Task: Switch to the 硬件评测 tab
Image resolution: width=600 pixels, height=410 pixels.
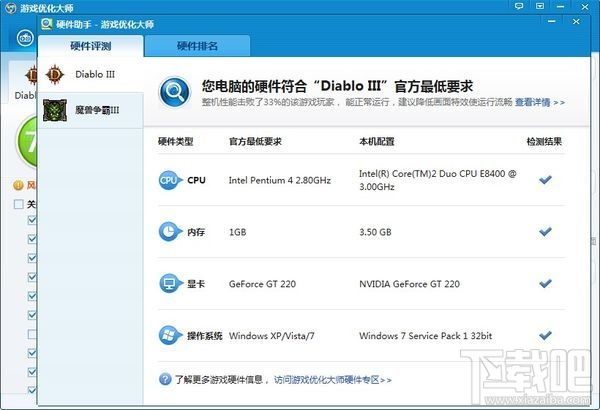Action: coord(91,46)
